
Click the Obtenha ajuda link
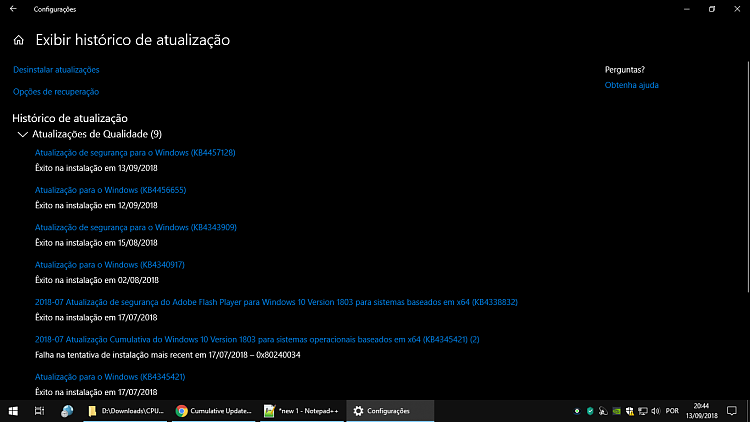pyautogui.click(x=631, y=85)
